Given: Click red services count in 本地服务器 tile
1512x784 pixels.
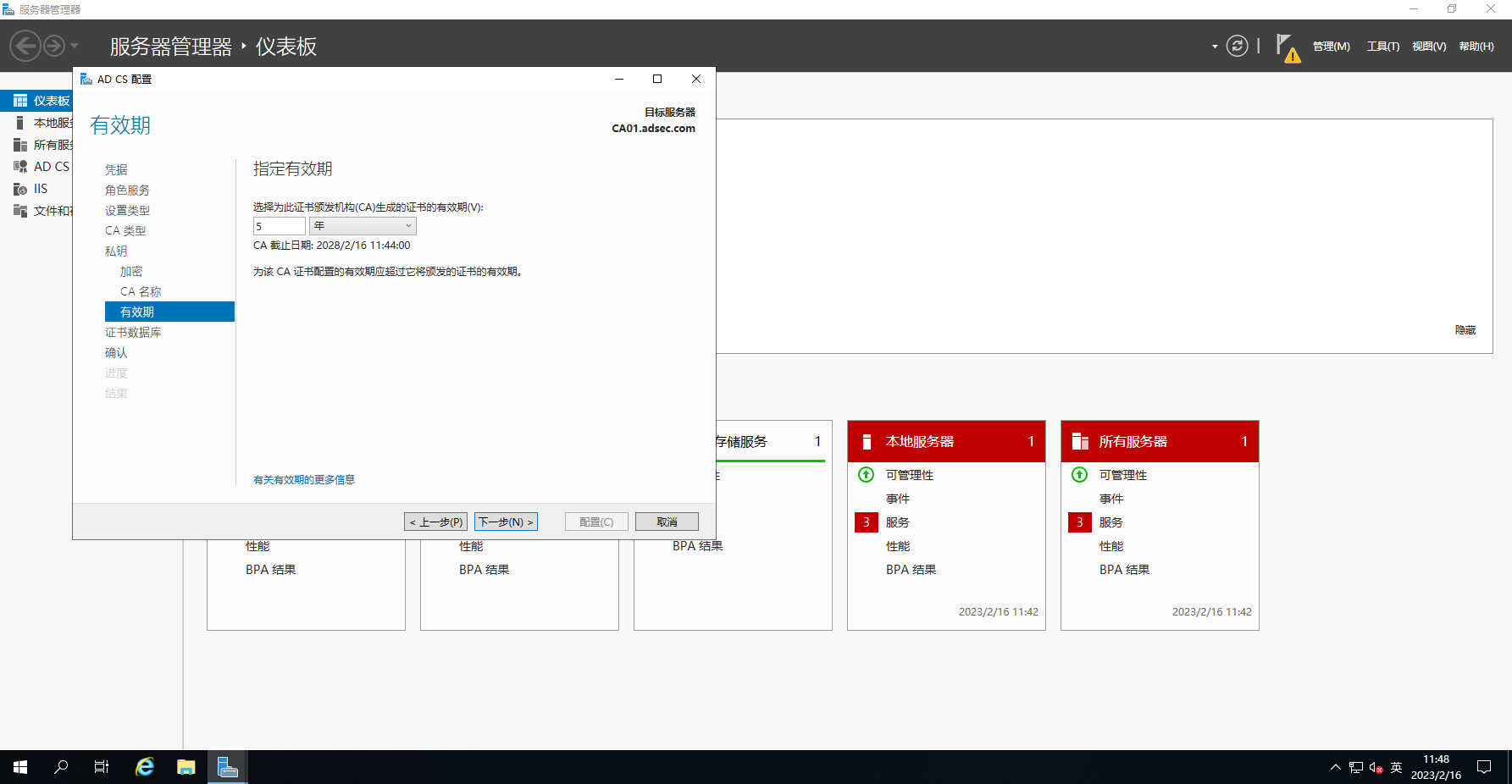Looking at the screenshot, I should 866,522.
